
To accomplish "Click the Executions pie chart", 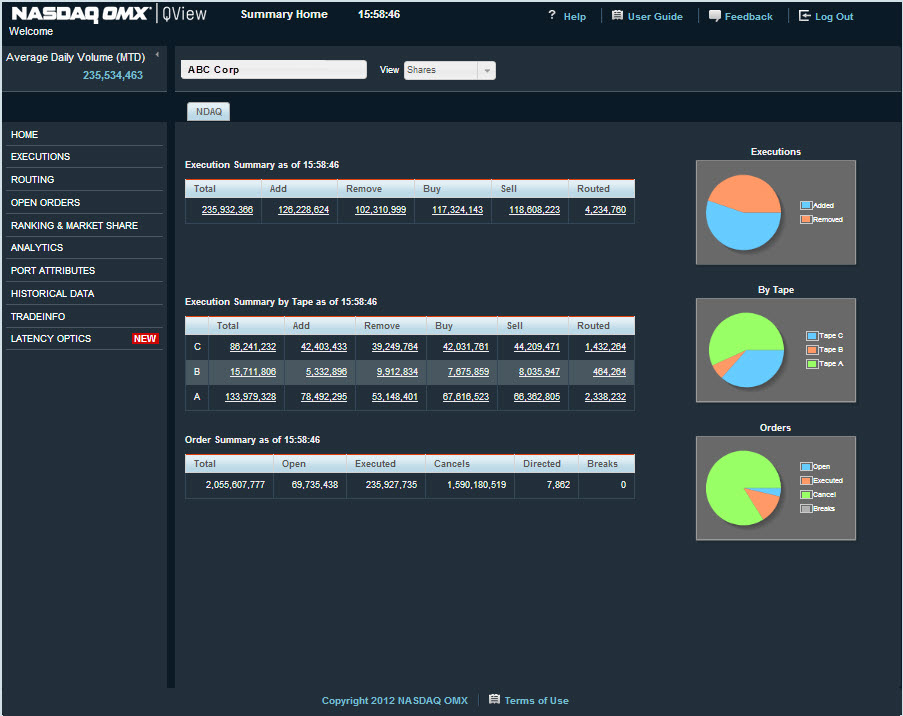I will 743,213.
